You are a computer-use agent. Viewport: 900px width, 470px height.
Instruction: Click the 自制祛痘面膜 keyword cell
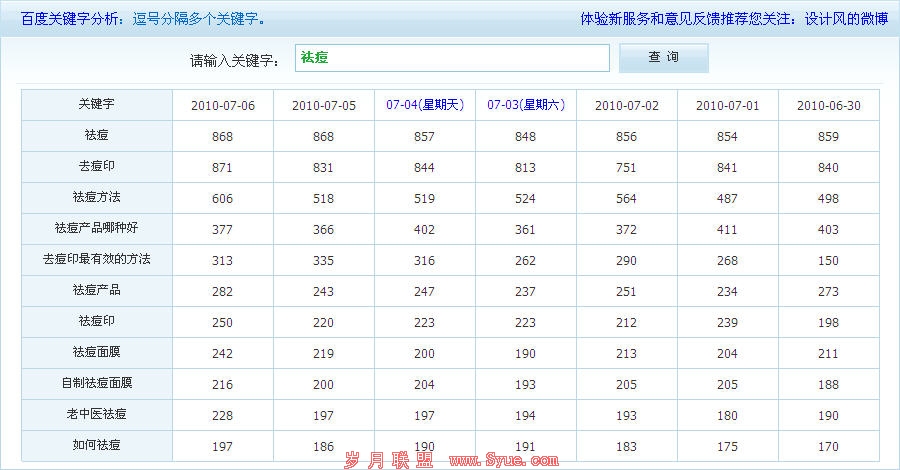(x=97, y=383)
